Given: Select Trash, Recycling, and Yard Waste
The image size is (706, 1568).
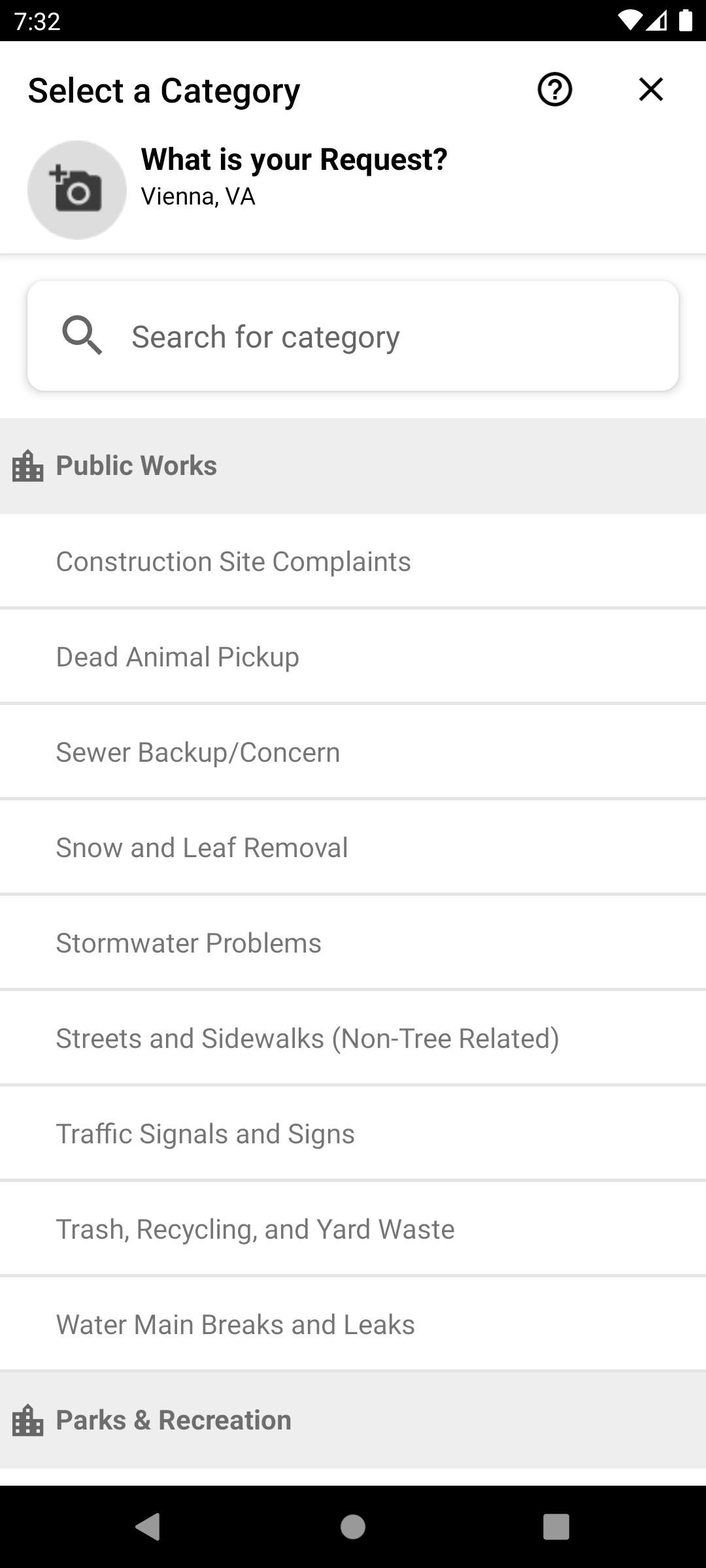Looking at the screenshot, I should coord(353,1229).
